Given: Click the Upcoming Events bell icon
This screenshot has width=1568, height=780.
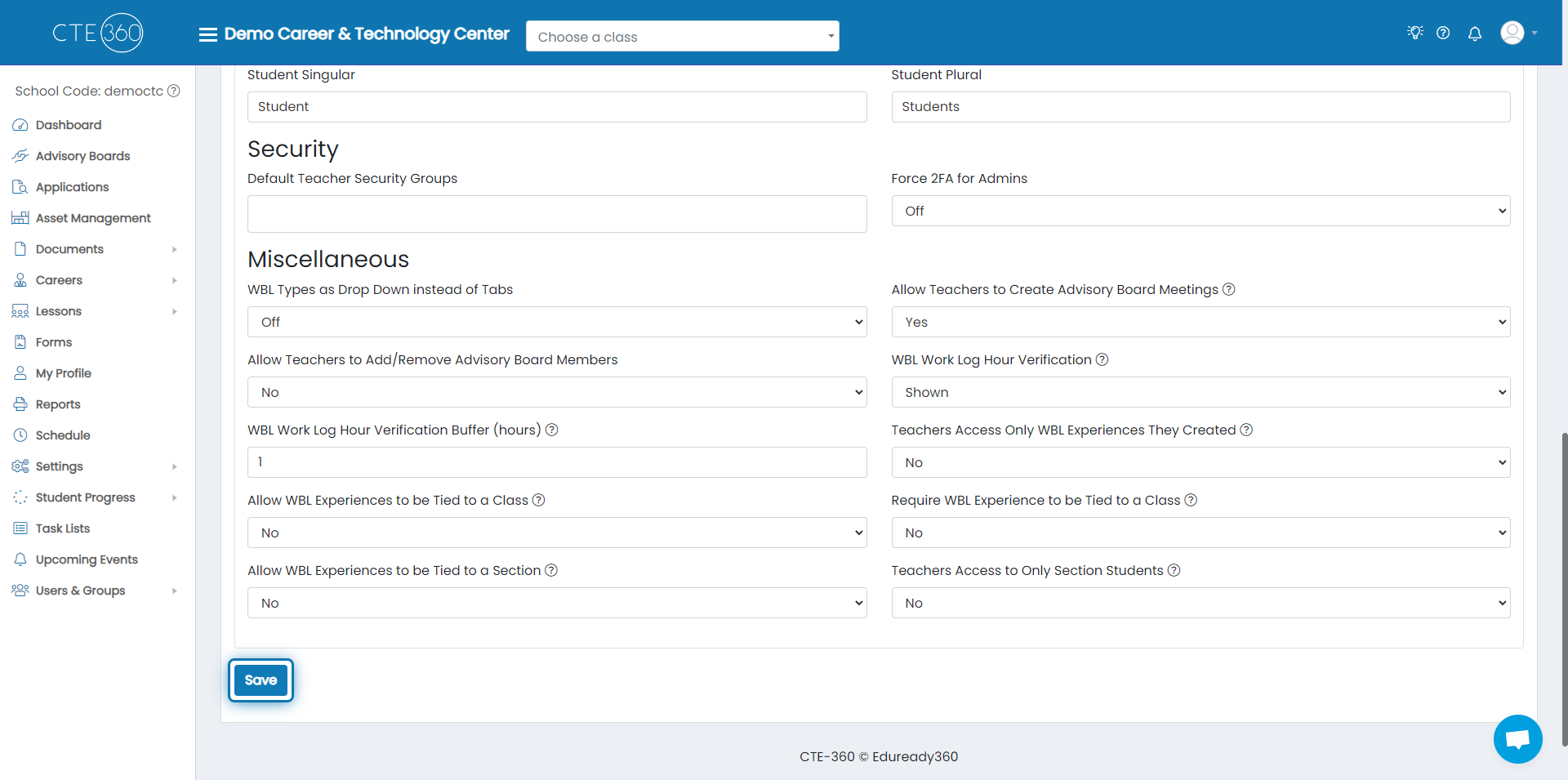Looking at the screenshot, I should coord(20,559).
